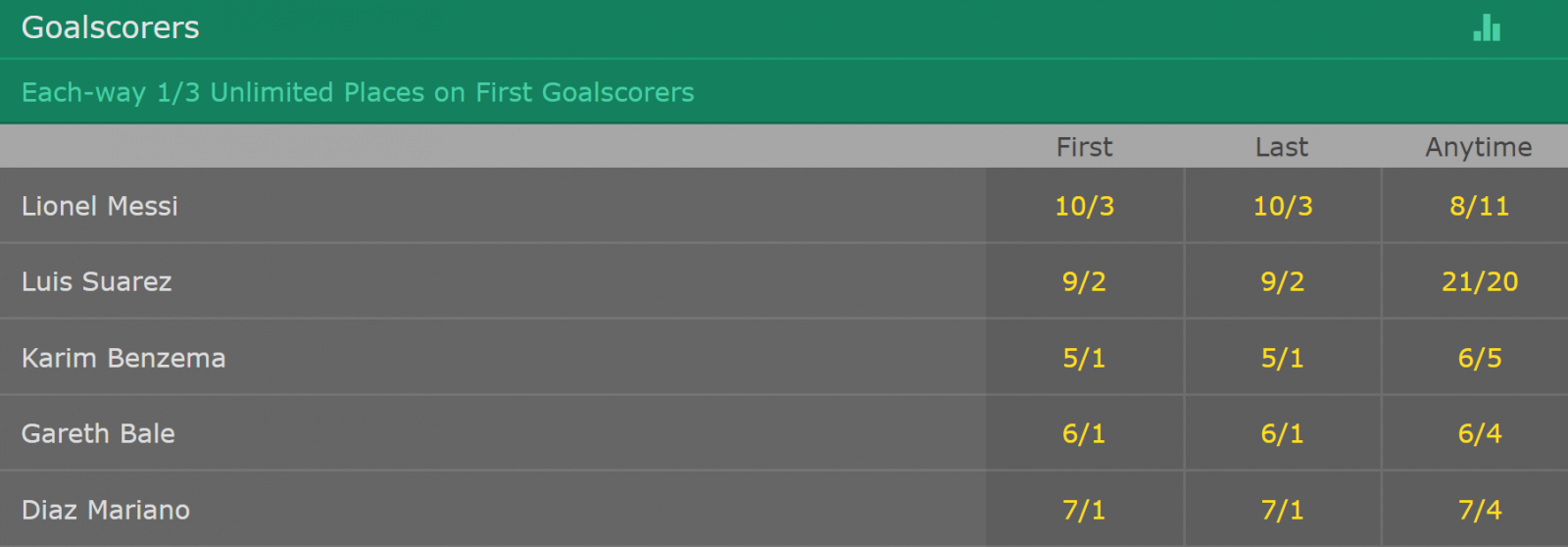Choose Gareth Bale Last goalscorer 6/1
The height and width of the screenshot is (547, 1568).
click(x=1283, y=433)
